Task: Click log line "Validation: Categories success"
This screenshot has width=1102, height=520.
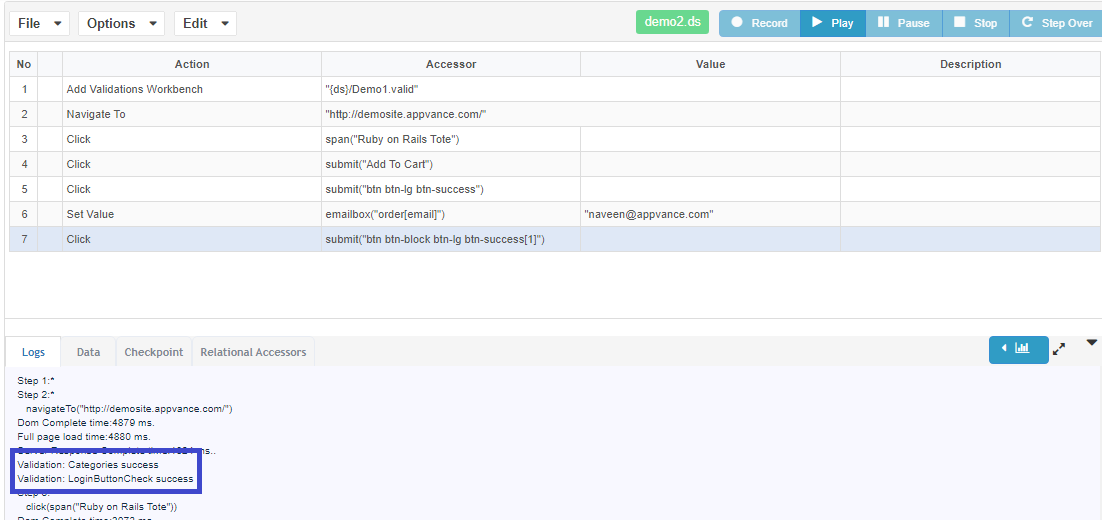Action: click(88, 465)
